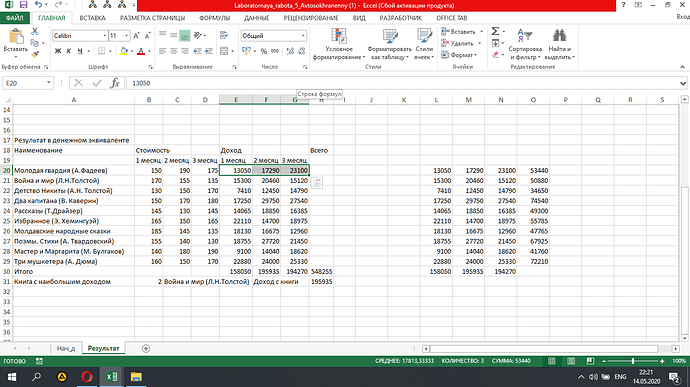
Task: Open Sort and Filter (Сортировка и фильтр)
Action: [525, 44]
